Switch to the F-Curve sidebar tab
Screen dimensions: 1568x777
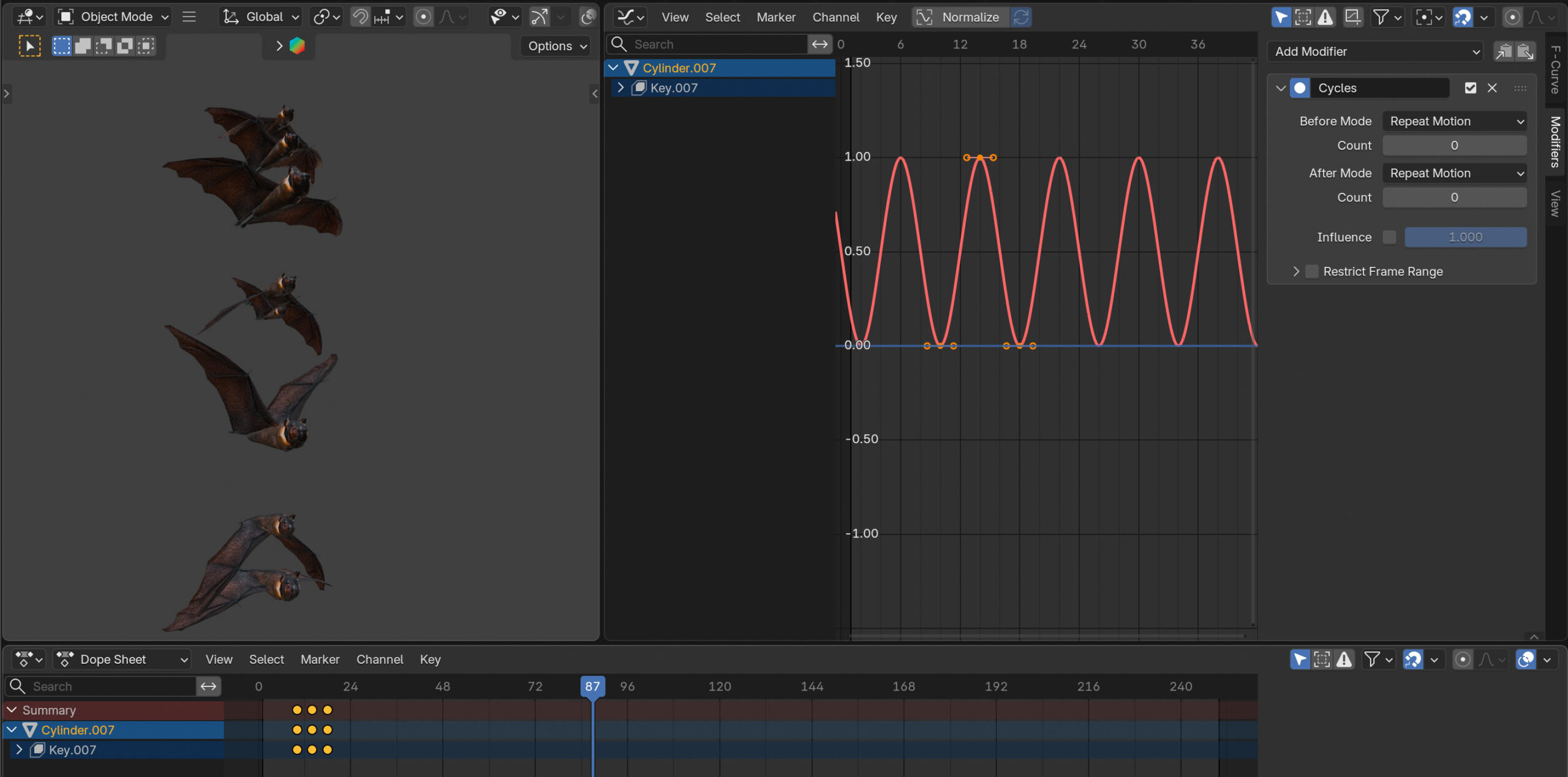click(x=1555, y=69)
